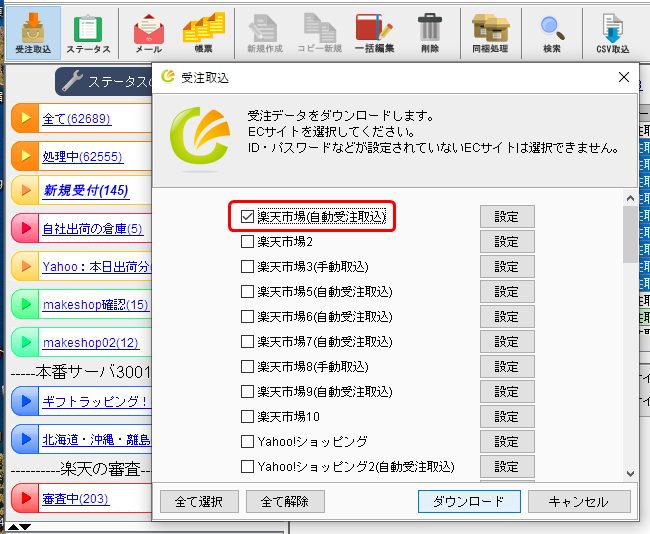This screenshot has width=650, height=534.
Task: Check the 楽天市場5(自動受注取込) checkbox
Action: point(247,291)
